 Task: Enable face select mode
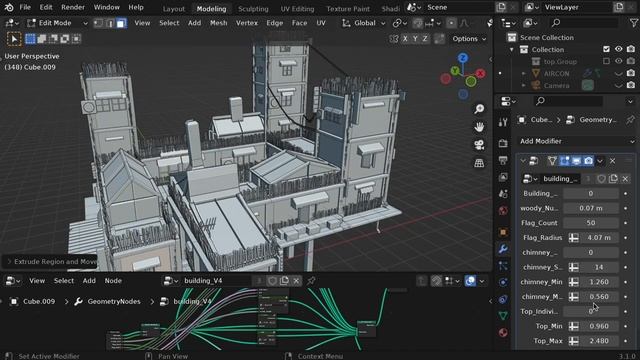[121, 23]
